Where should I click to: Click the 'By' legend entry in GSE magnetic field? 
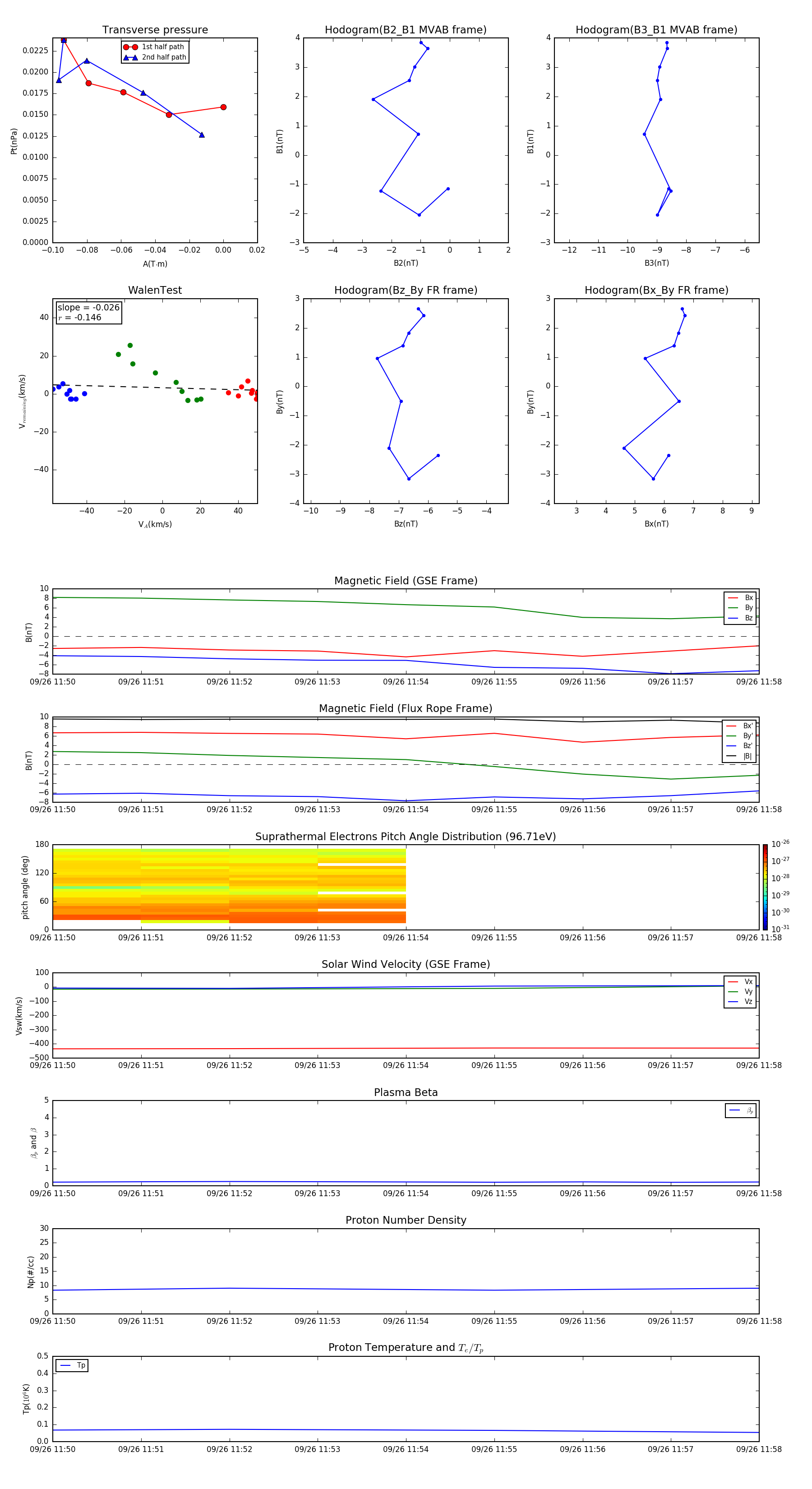click(740, 607)
